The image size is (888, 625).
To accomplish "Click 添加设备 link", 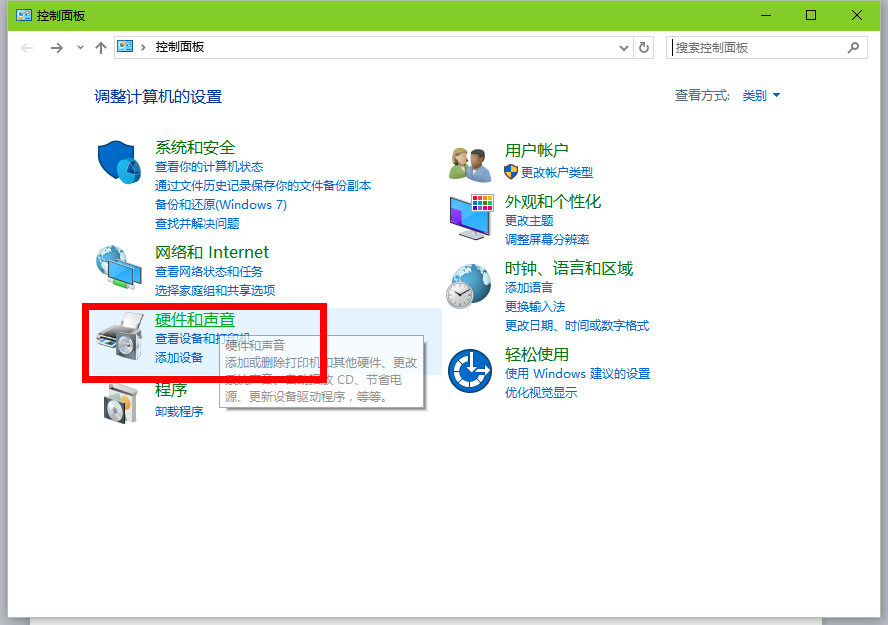I will pos(179,358).
